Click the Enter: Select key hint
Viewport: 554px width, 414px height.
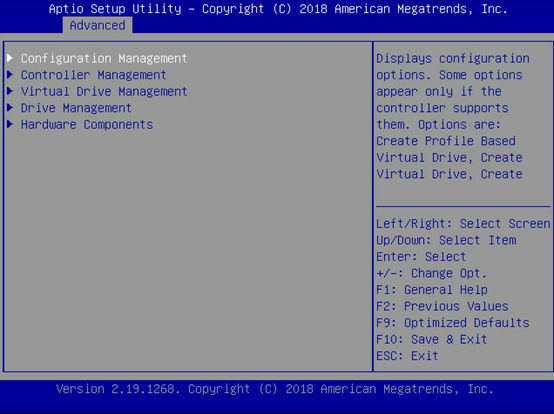click(421, 257)
